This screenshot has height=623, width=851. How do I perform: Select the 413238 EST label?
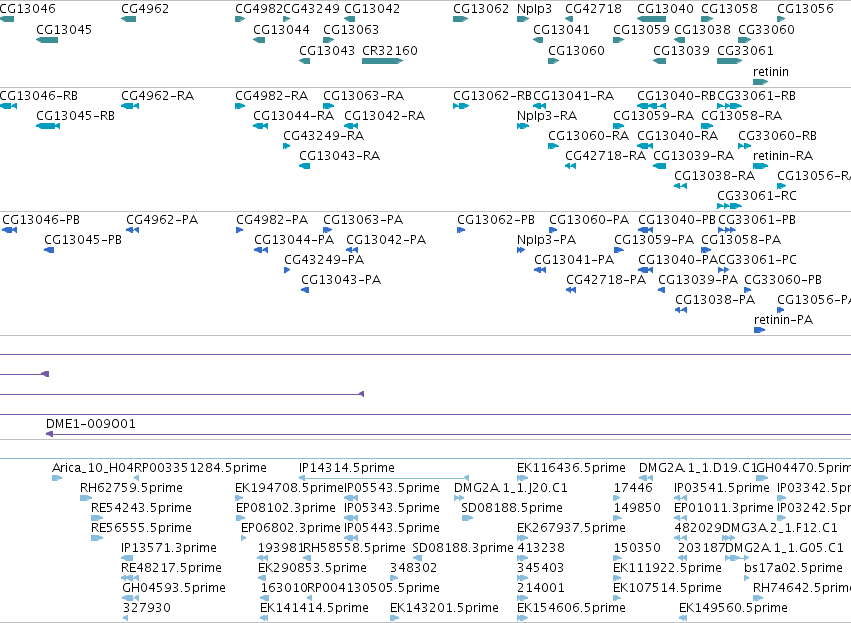541,548
